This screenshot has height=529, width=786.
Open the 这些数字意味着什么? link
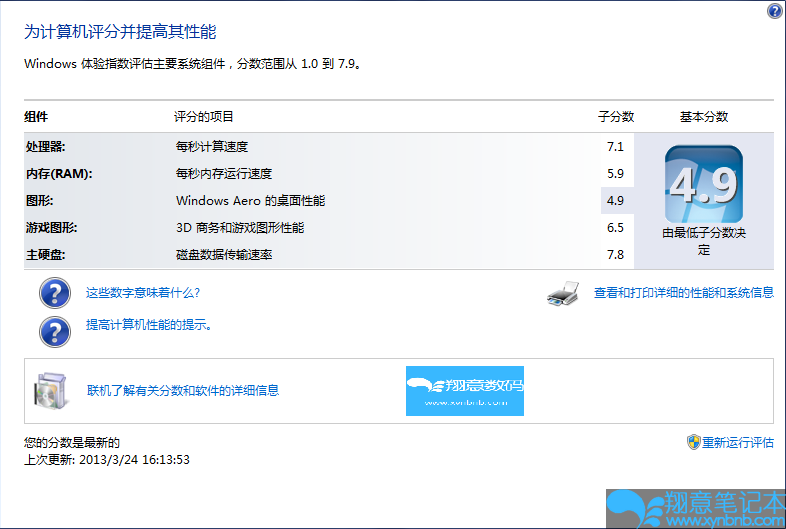143,293
